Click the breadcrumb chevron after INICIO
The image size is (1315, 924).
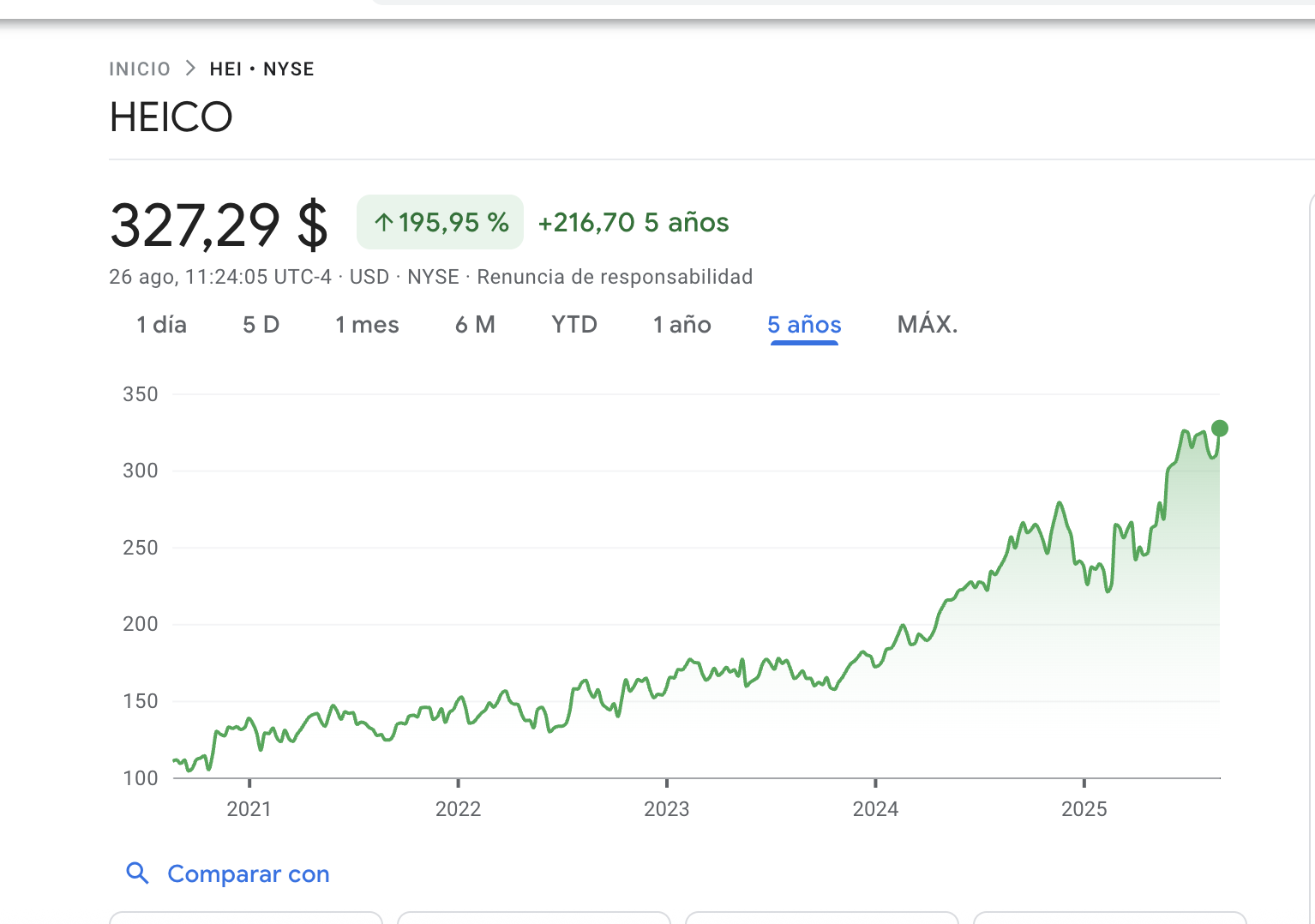coord(190,69)
